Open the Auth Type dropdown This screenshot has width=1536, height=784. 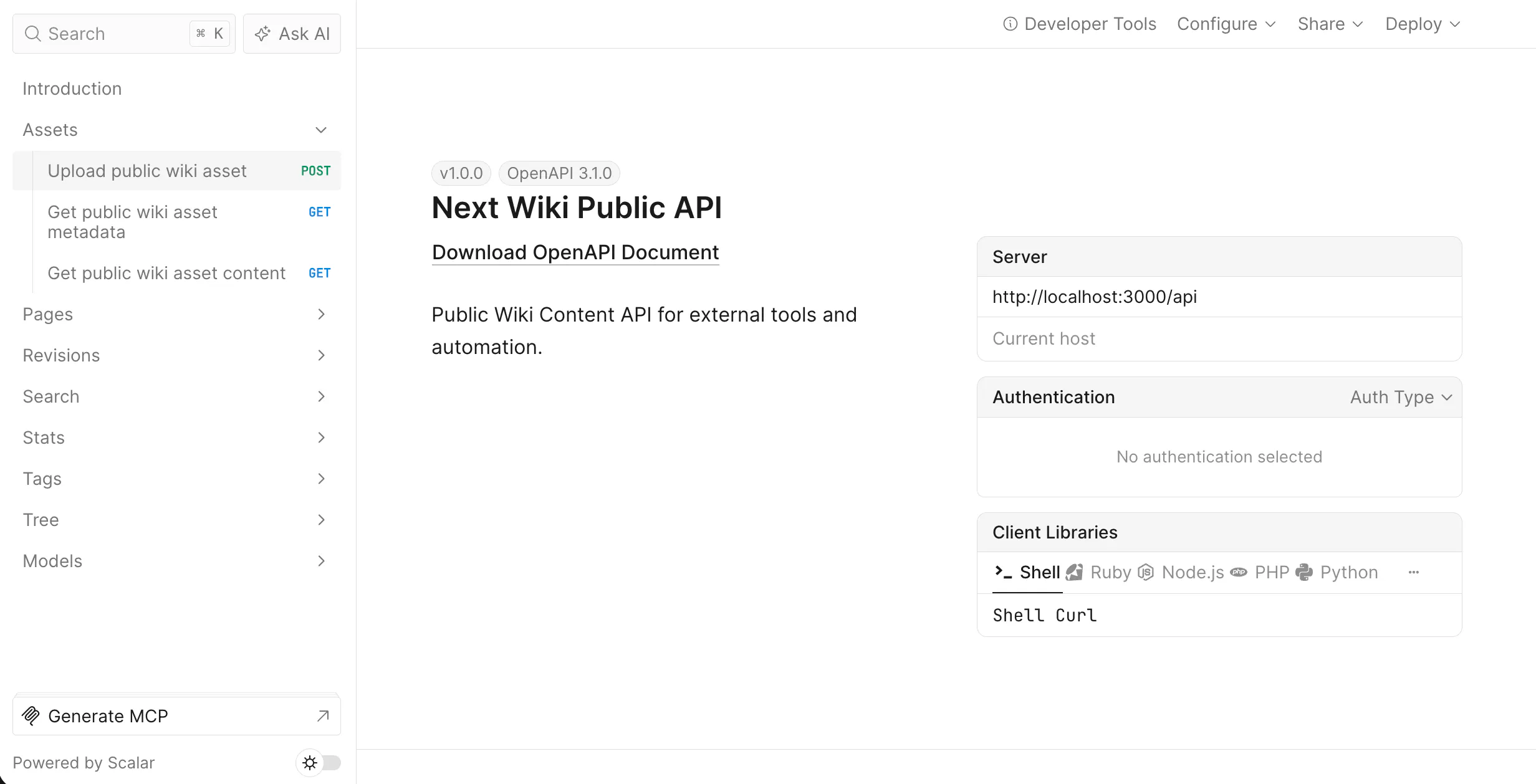click(x=1401, y=397)
